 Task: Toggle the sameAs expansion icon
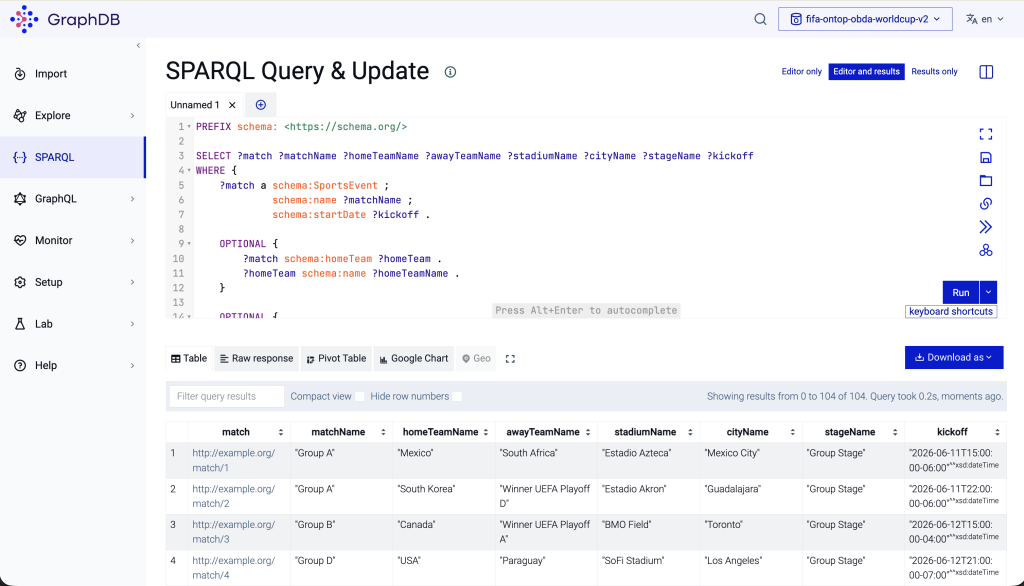[x=986, y=250]
